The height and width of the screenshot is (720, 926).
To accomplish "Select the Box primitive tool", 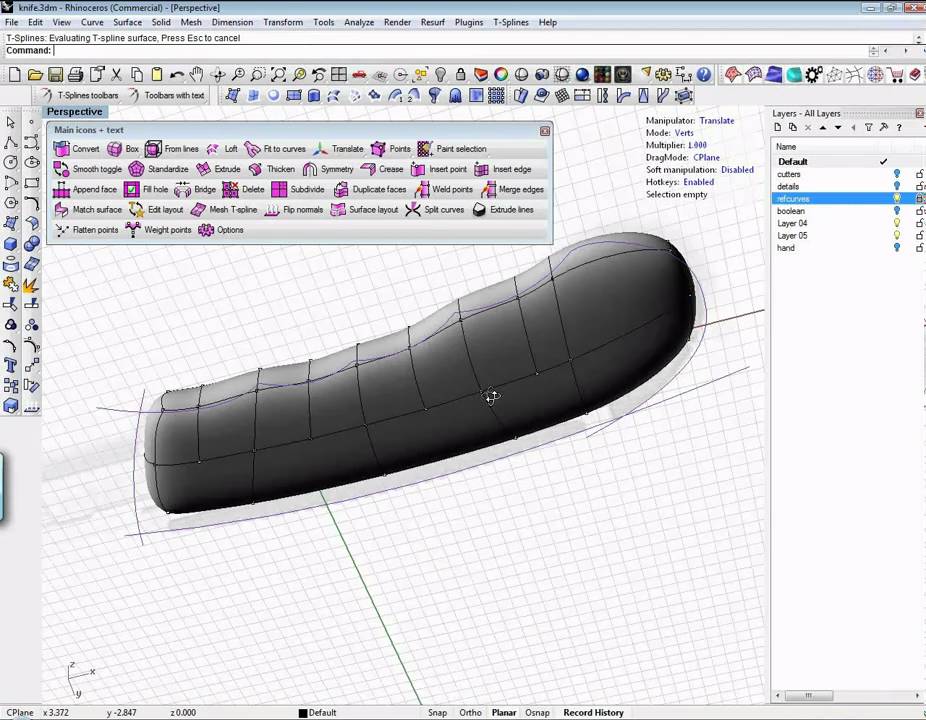I will click(x=123, y=149).
